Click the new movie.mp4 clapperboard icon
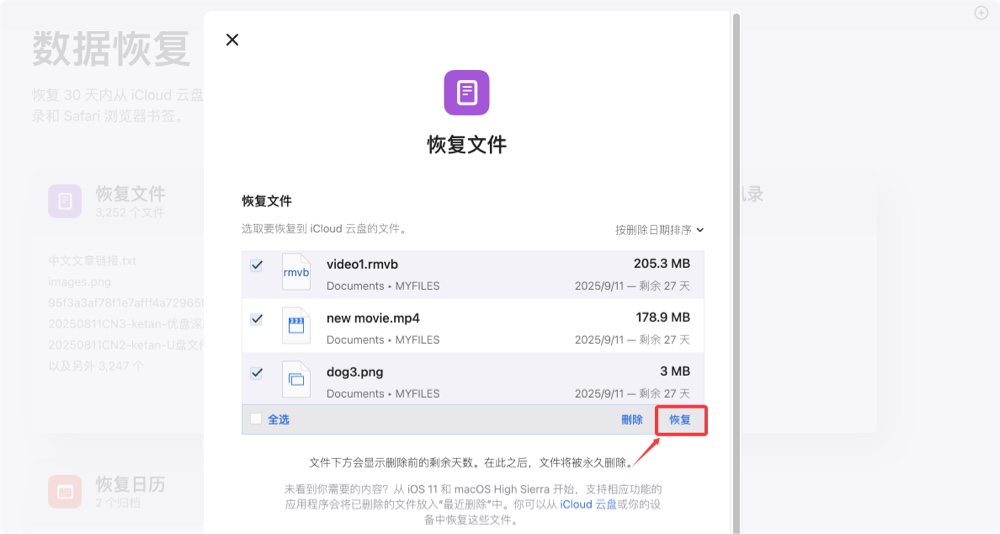The width and height of the screenshot is (1000, 534). point(296,326)
